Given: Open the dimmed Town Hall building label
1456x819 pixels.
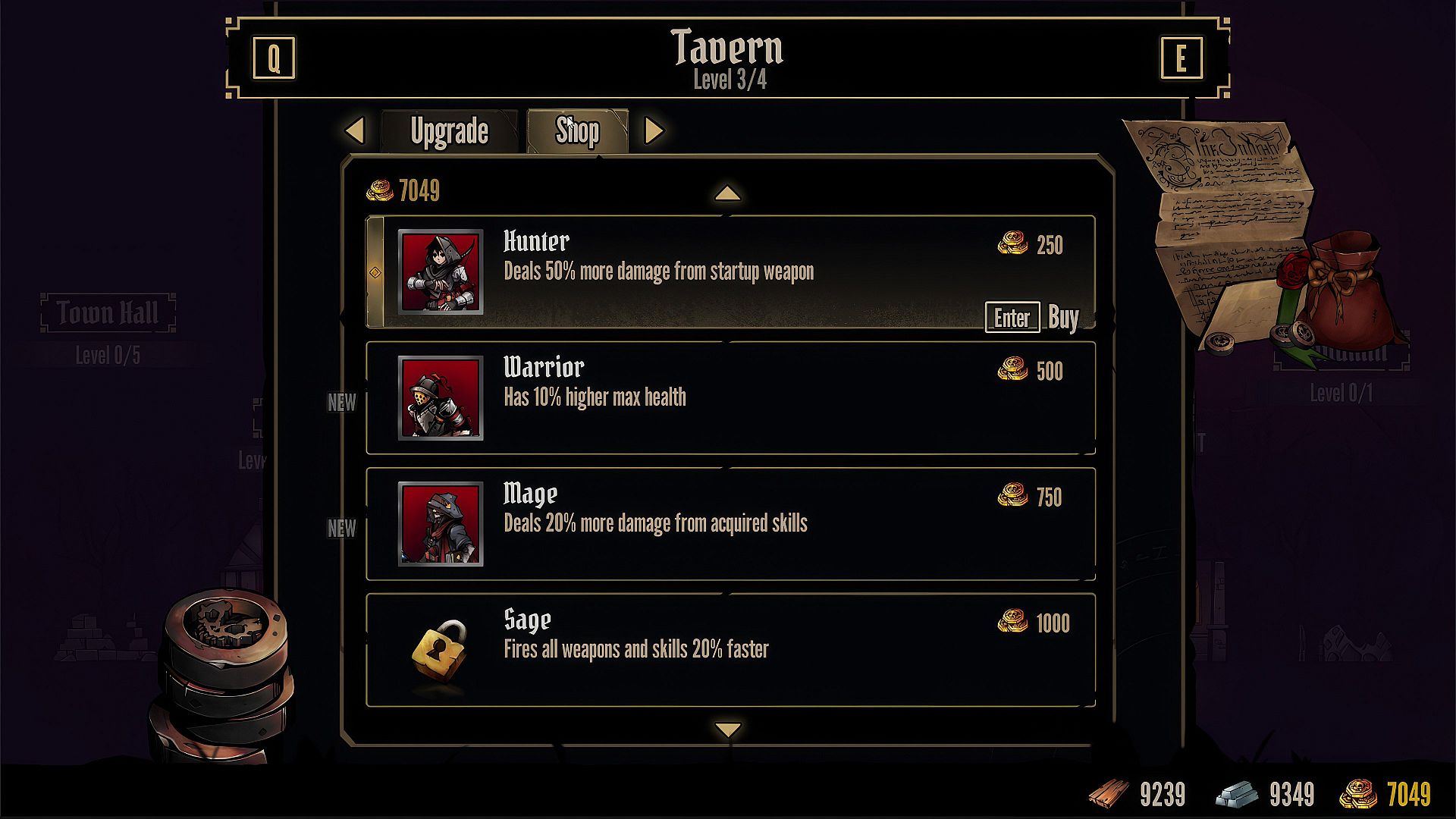Looking at the screenshot, I should 108,312.
